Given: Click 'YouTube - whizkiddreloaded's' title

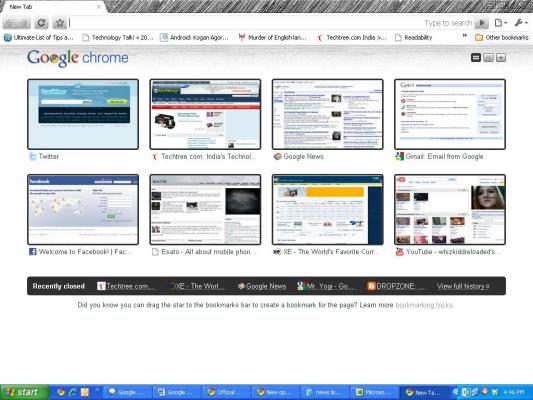Looking at the screenshot, I should point(452,251).
